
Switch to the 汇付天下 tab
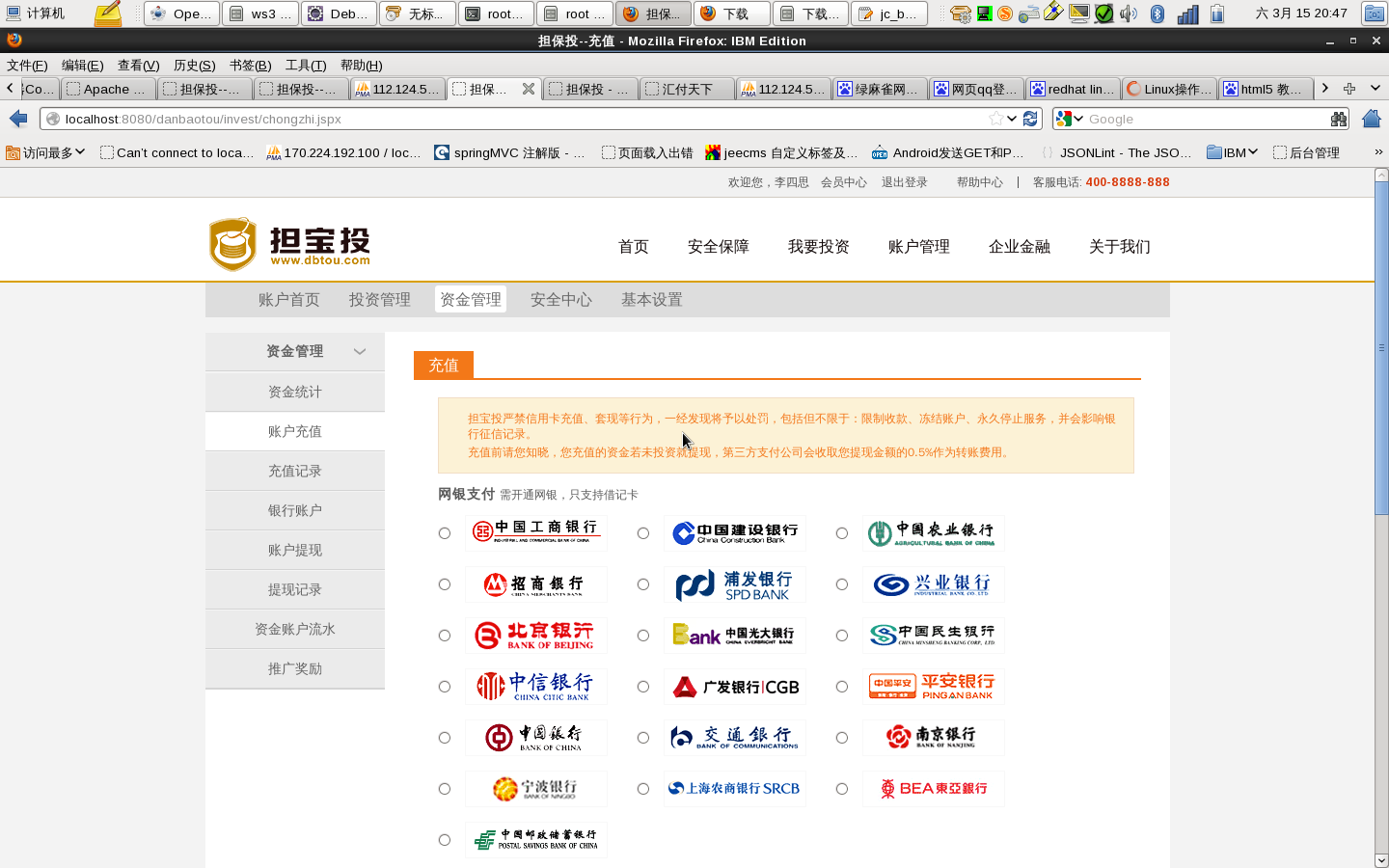(687, 89)
